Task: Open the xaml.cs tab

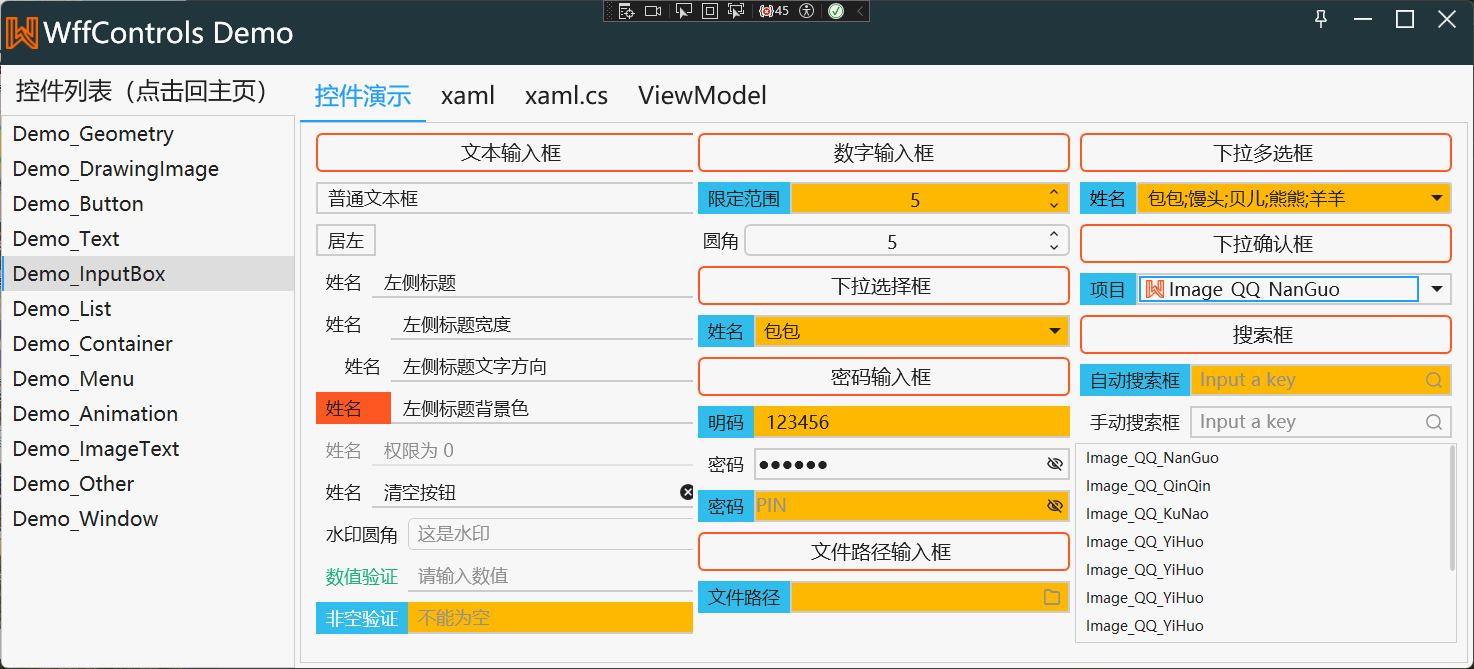Action: point(566,96)
